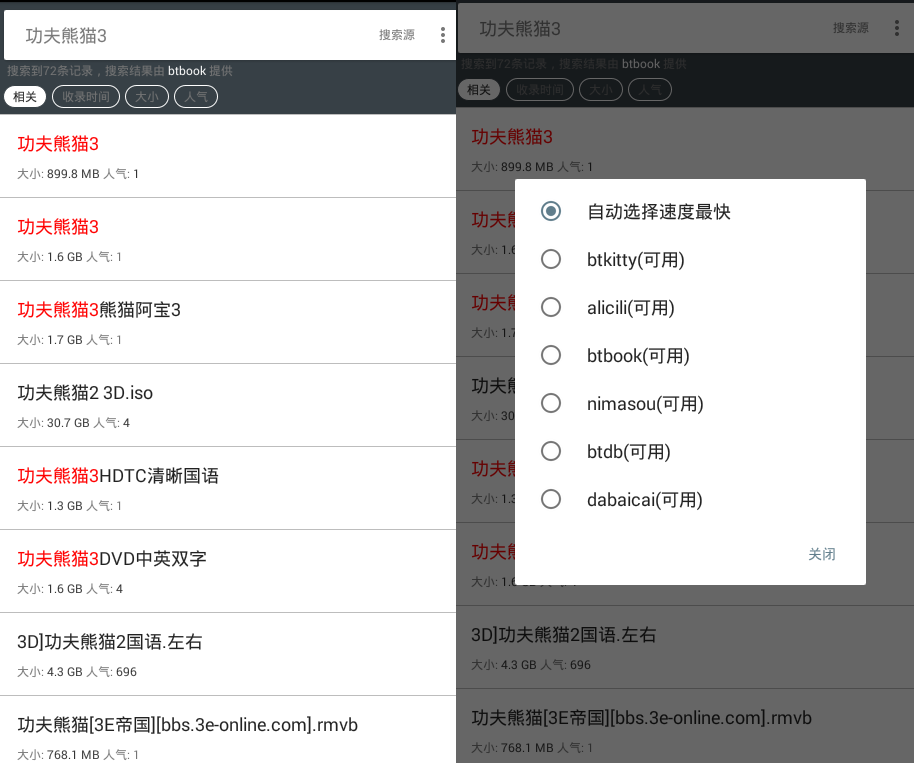
Task: Choose btdb(可用) as search source
Action: click(551, 452)
